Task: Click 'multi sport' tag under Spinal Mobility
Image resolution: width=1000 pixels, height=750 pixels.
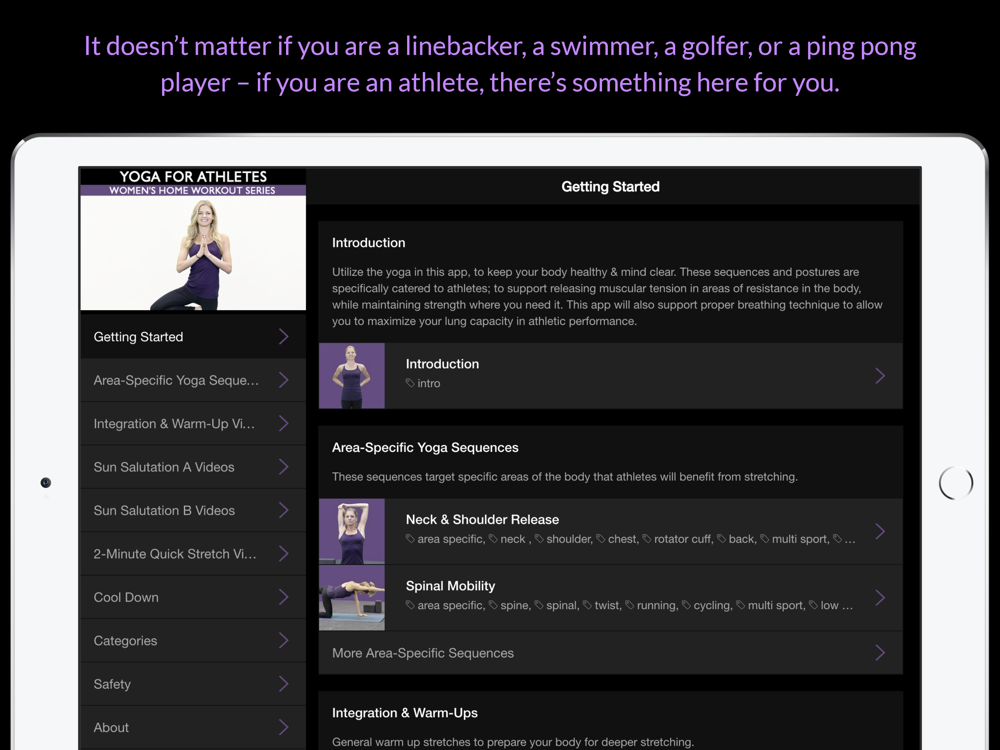Action: point(770,605)
